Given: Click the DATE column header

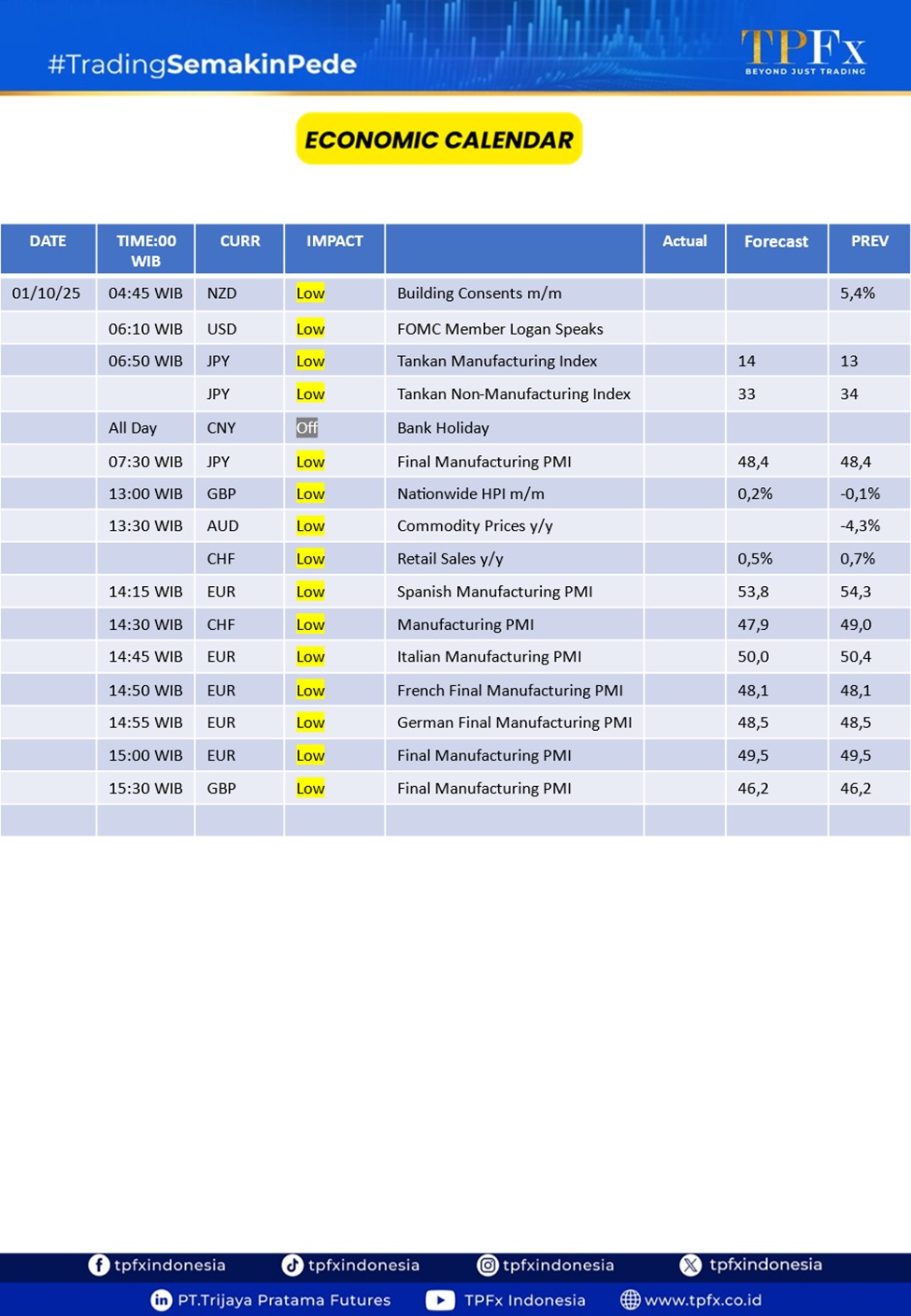Looking at the screenshot, I should click(48, 241).
